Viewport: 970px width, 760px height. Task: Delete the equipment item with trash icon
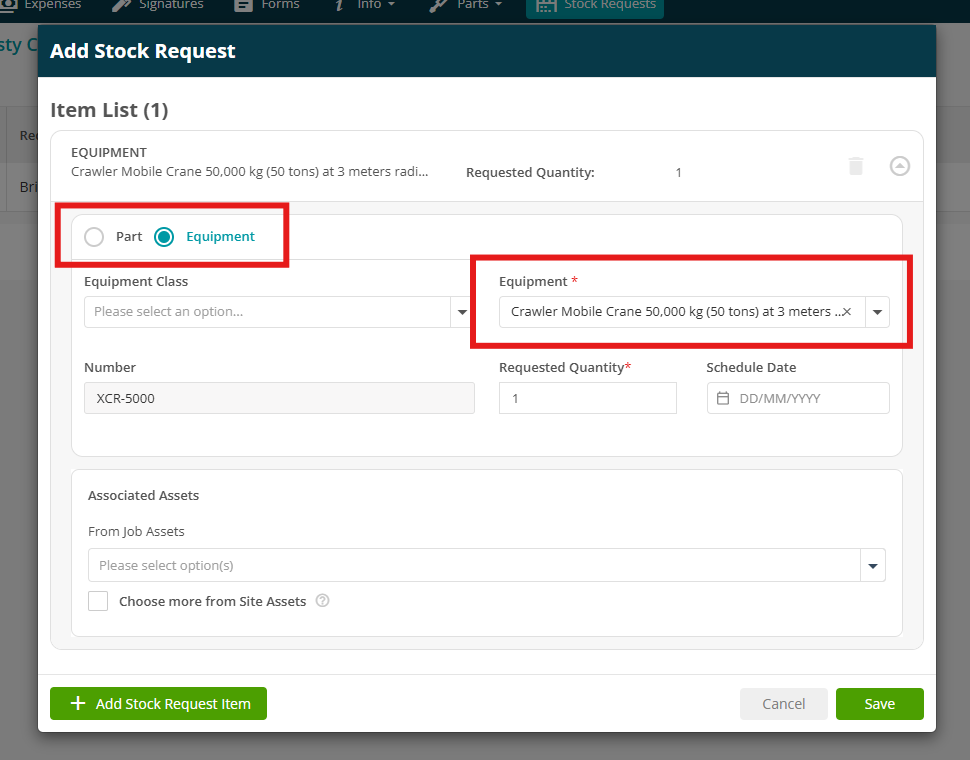click(x=856, y=166)
